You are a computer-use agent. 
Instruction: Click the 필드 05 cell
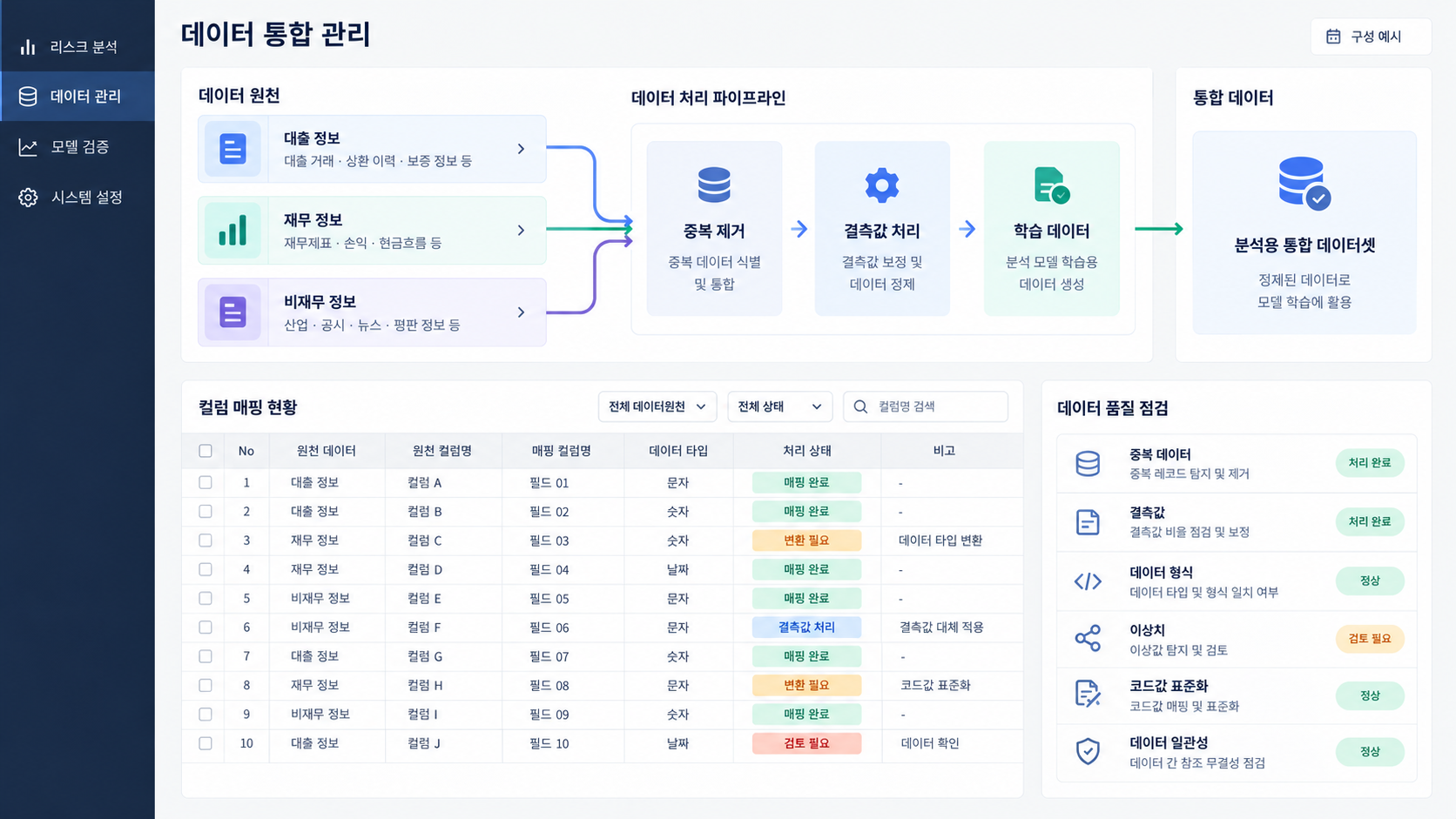tap(549, 599)
